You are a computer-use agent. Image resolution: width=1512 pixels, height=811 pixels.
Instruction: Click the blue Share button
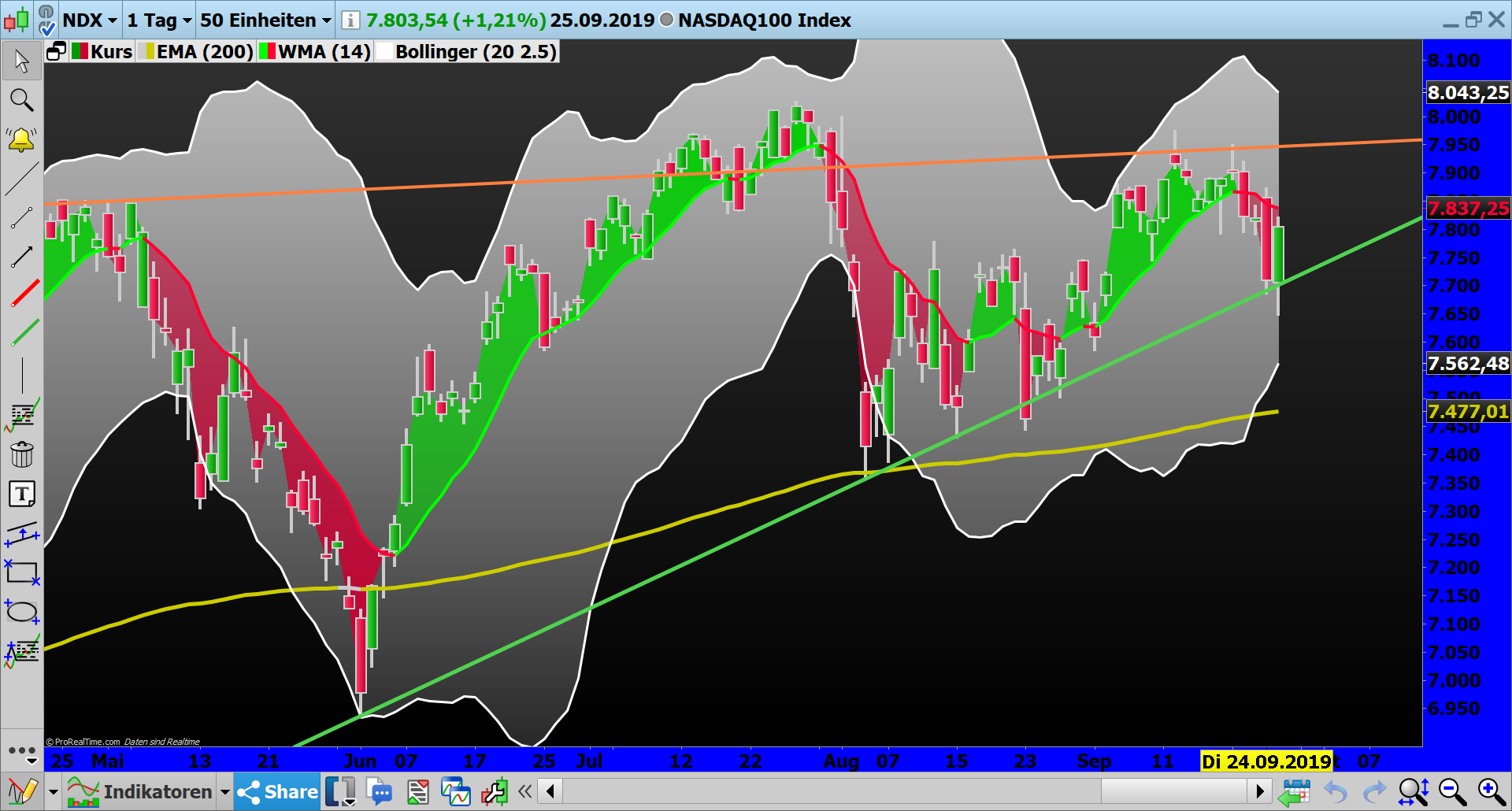pyautogui.click(x=277, y=791)
